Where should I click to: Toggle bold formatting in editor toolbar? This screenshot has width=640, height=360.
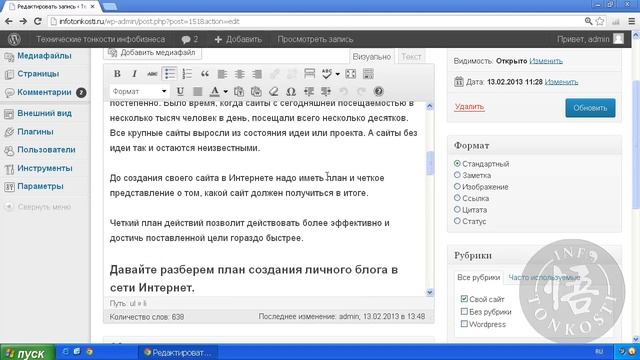click(x=117, y=74)
